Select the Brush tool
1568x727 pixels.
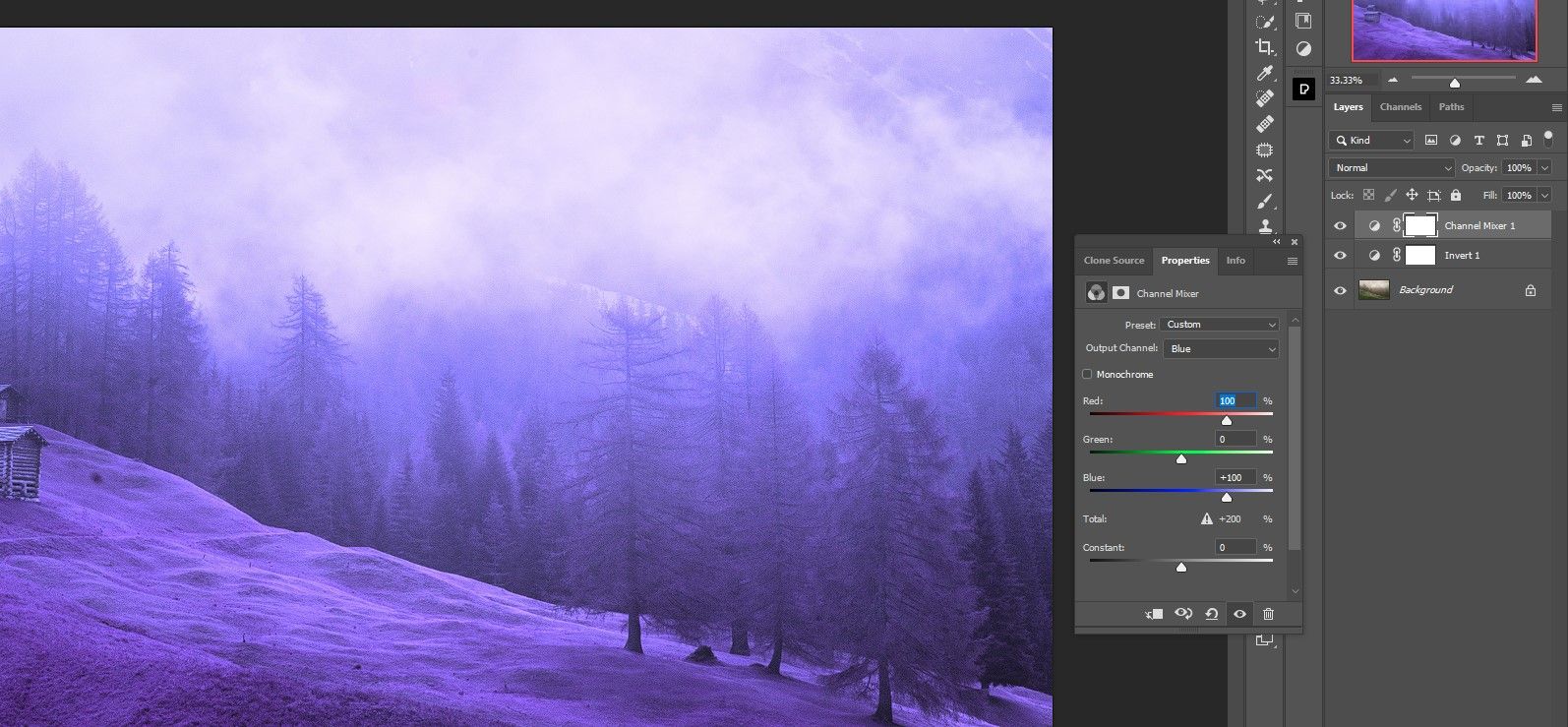point(1265,201)
